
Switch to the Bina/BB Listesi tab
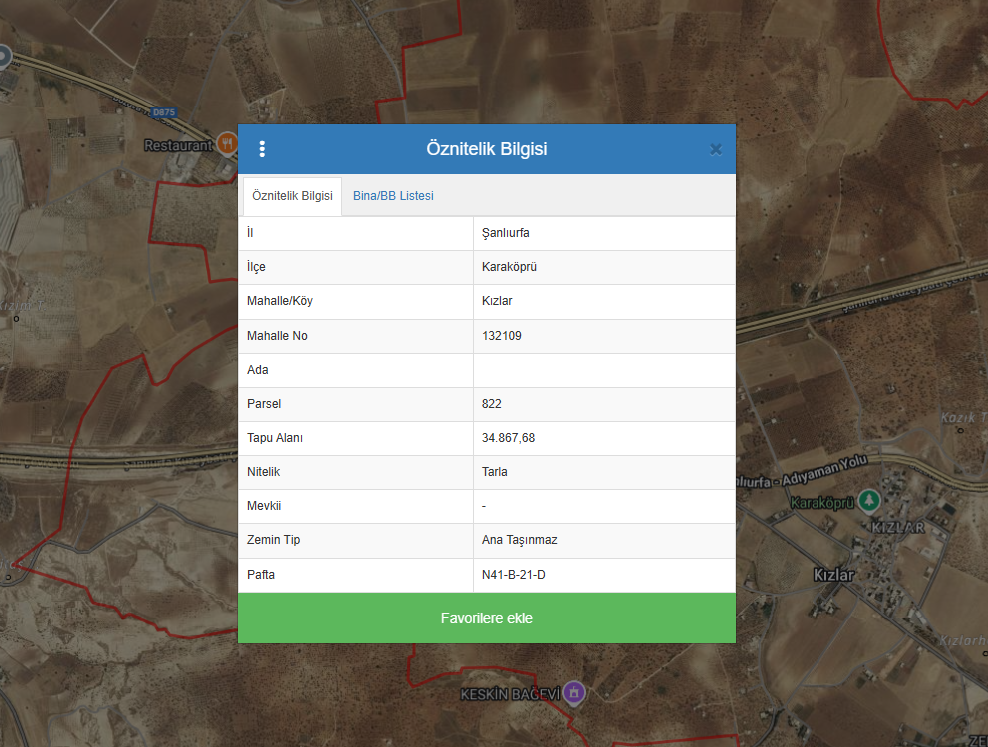(393, 196)
